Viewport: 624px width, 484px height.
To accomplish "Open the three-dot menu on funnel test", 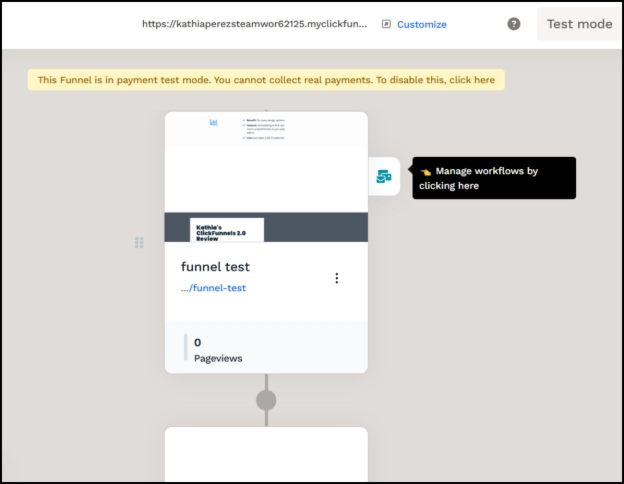I will [x=337, y=278].
